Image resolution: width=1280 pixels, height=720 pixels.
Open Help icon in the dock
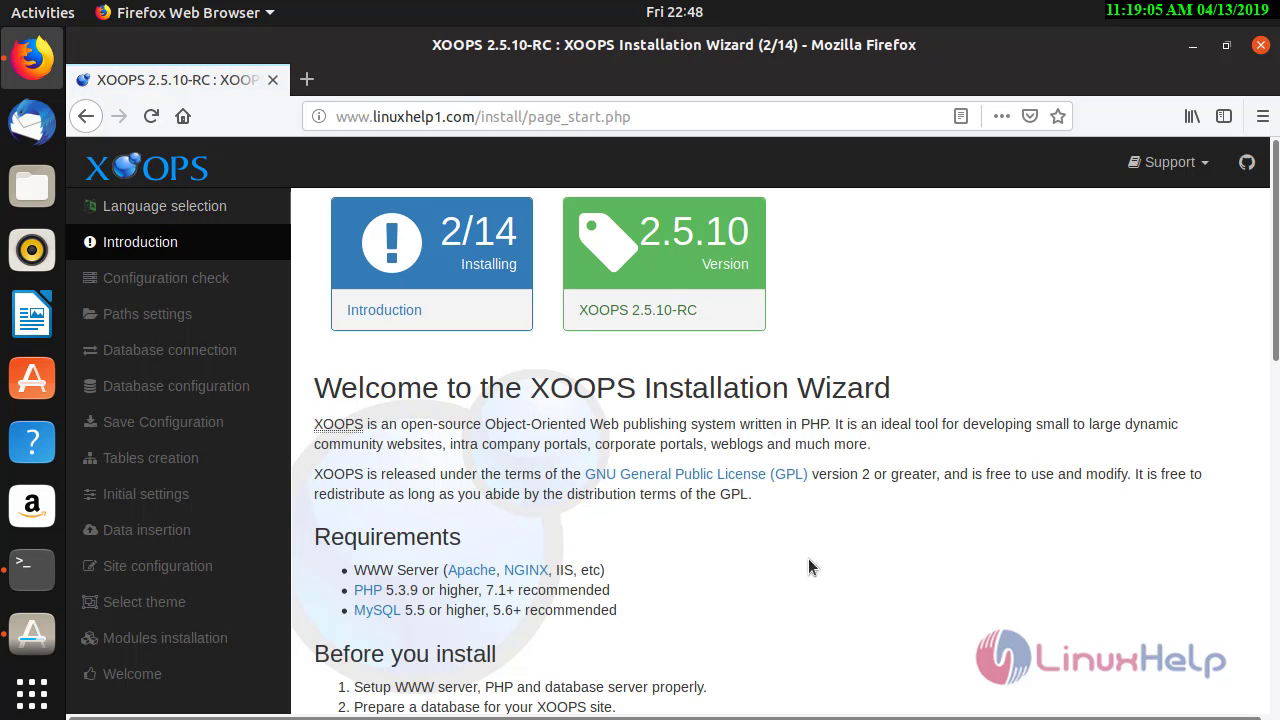click(32, 442)
